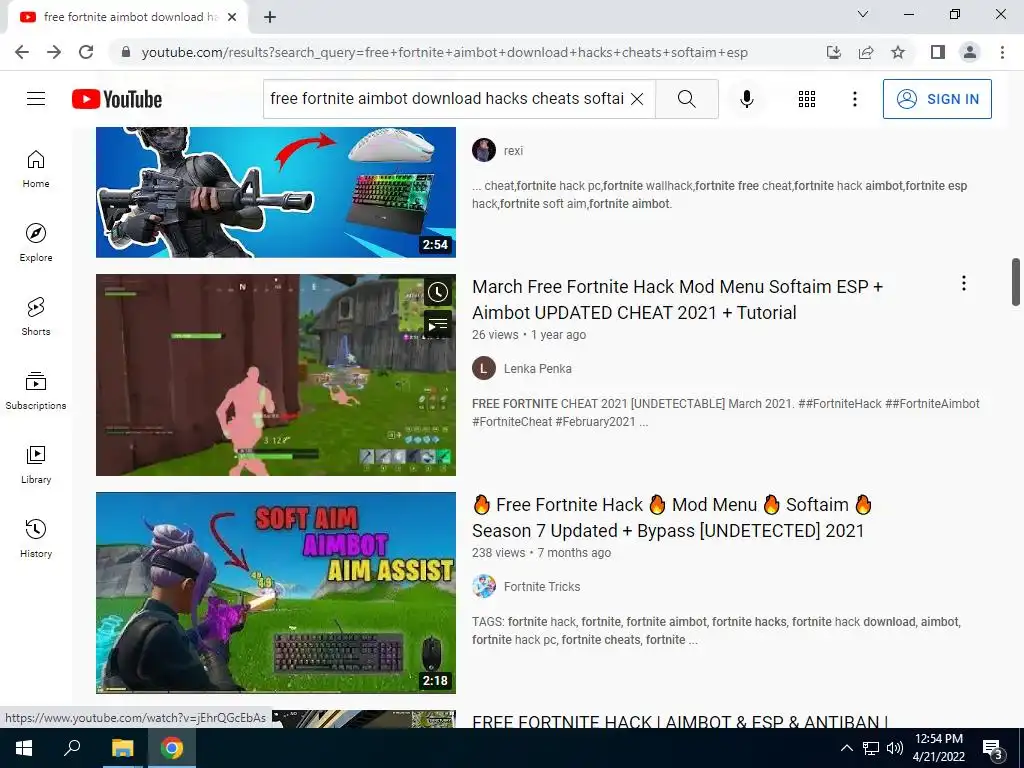
Task: Go forward with the browser forward arrow
Action: [x=54, y=52]
